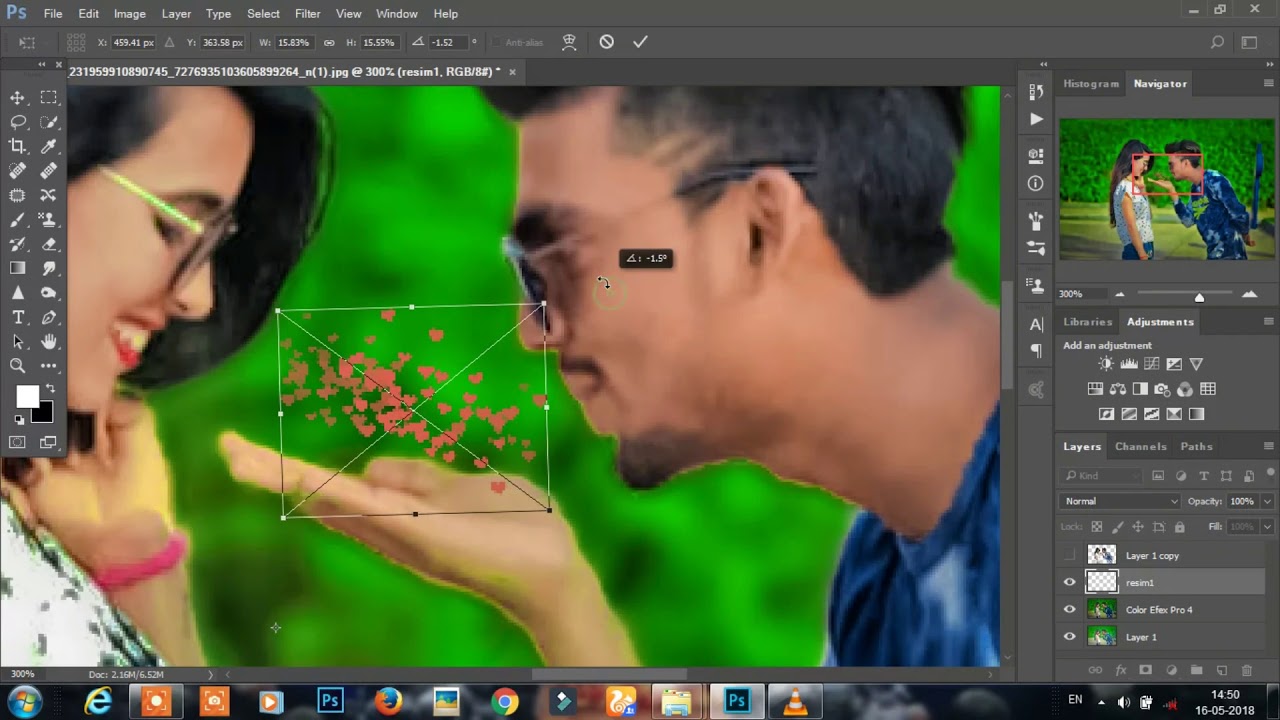
Task: Select the Zoom magnifier tool
Action: [x=17, y=366]
